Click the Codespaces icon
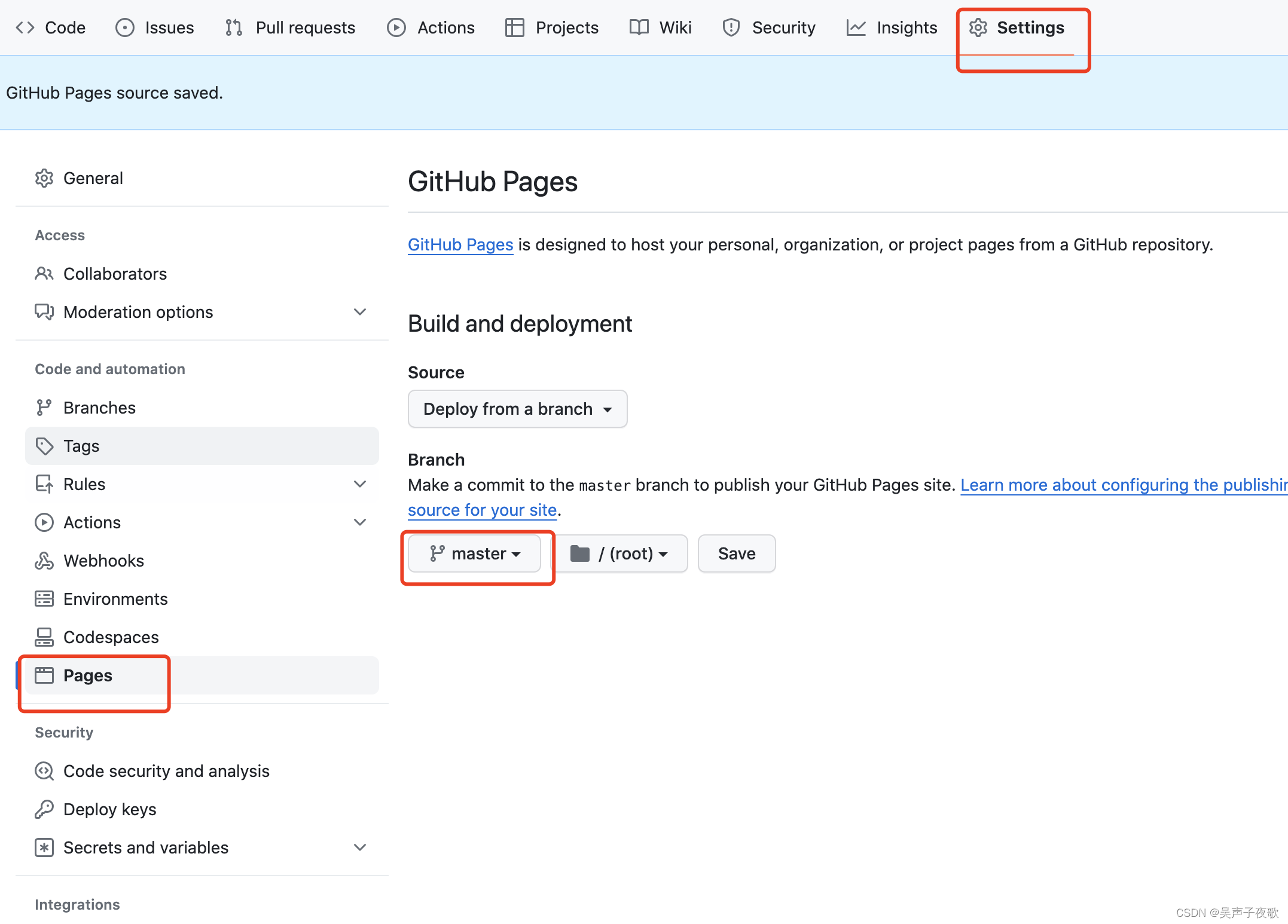The width and height of the screenshot is (1288, 924). [x=44, y=637]
